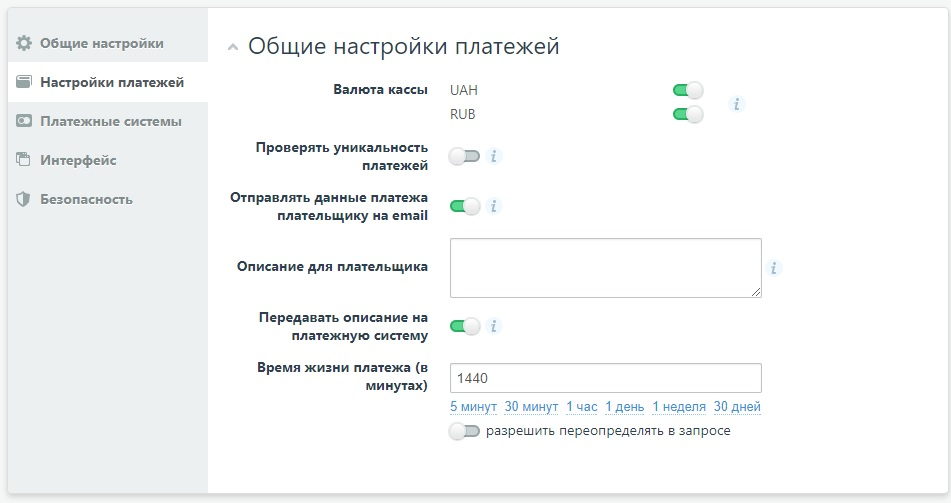The image size is (951, 503).
Task: Click the Платежные системы sidebar icon
Action: coord(24,121)
